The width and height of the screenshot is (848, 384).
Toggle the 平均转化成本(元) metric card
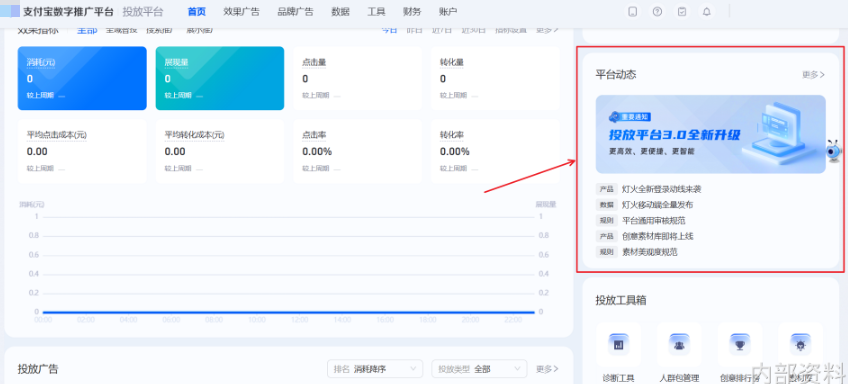pyautogui.click(x=220, y=151)
